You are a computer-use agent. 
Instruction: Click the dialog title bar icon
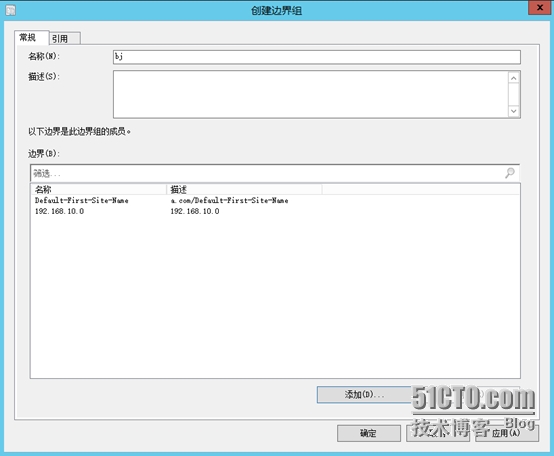(11, 10)
